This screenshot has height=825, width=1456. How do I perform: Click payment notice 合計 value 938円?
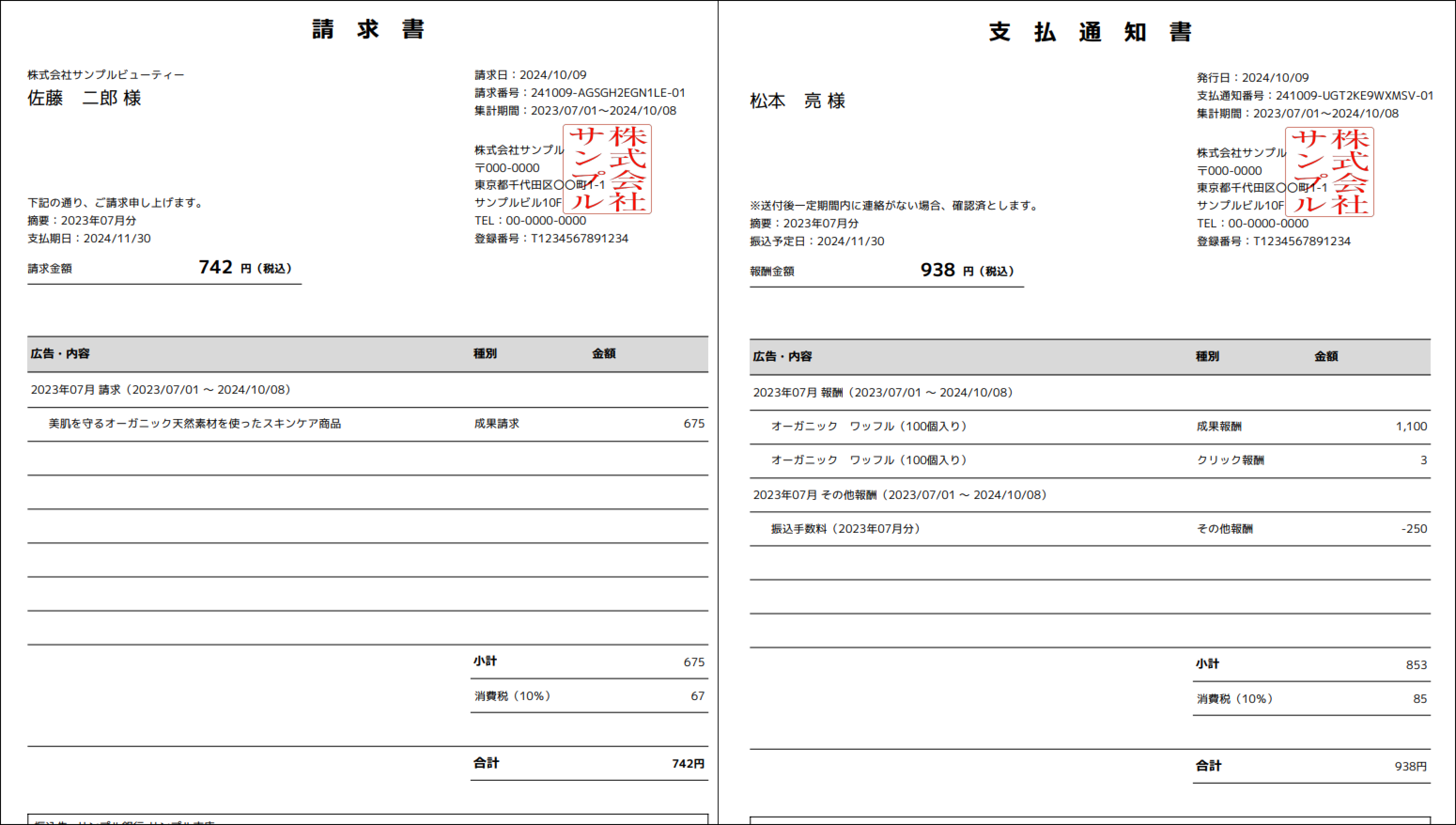(1411, 766)
